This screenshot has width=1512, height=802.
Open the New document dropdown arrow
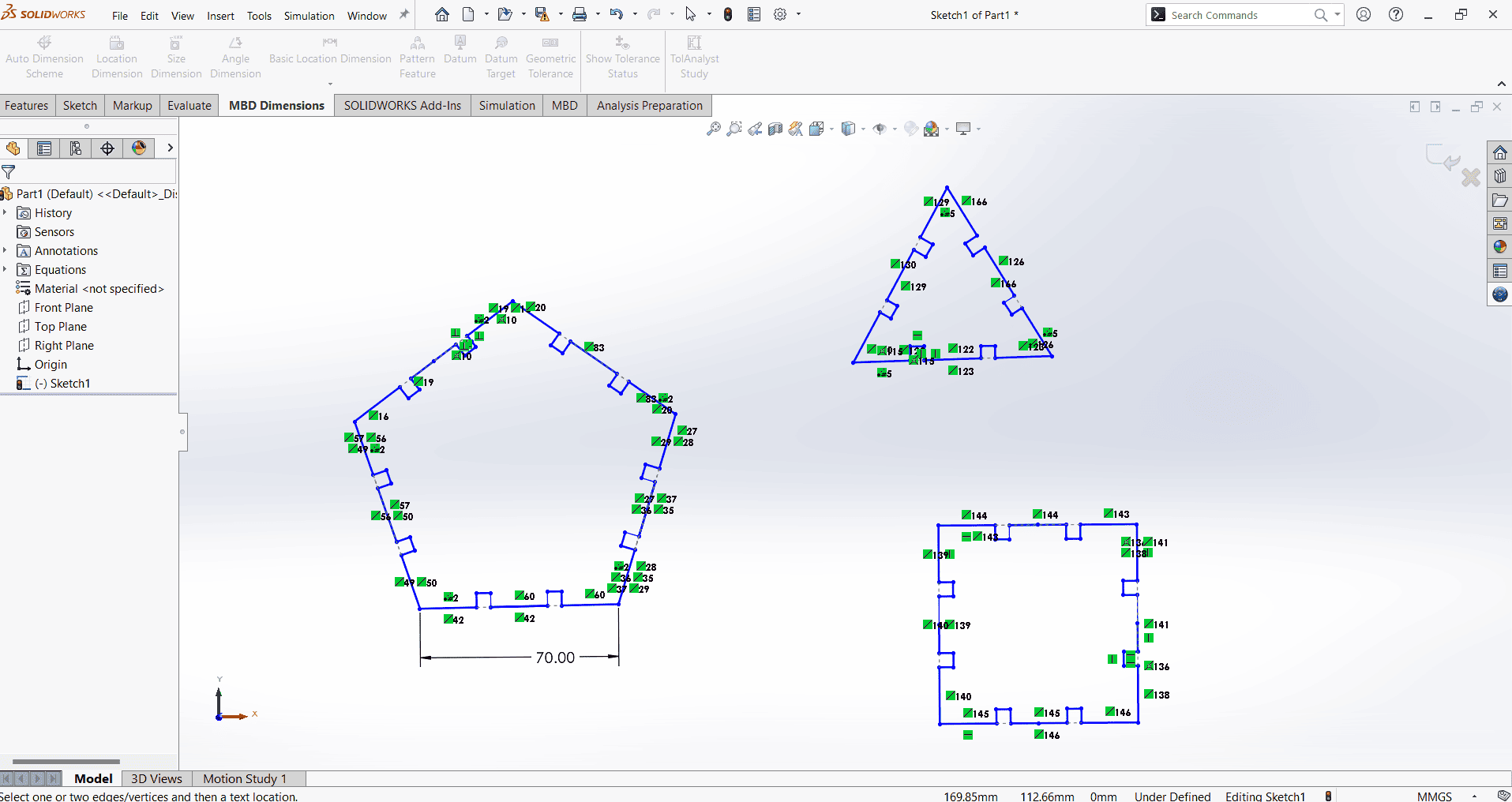pos(486,14)
